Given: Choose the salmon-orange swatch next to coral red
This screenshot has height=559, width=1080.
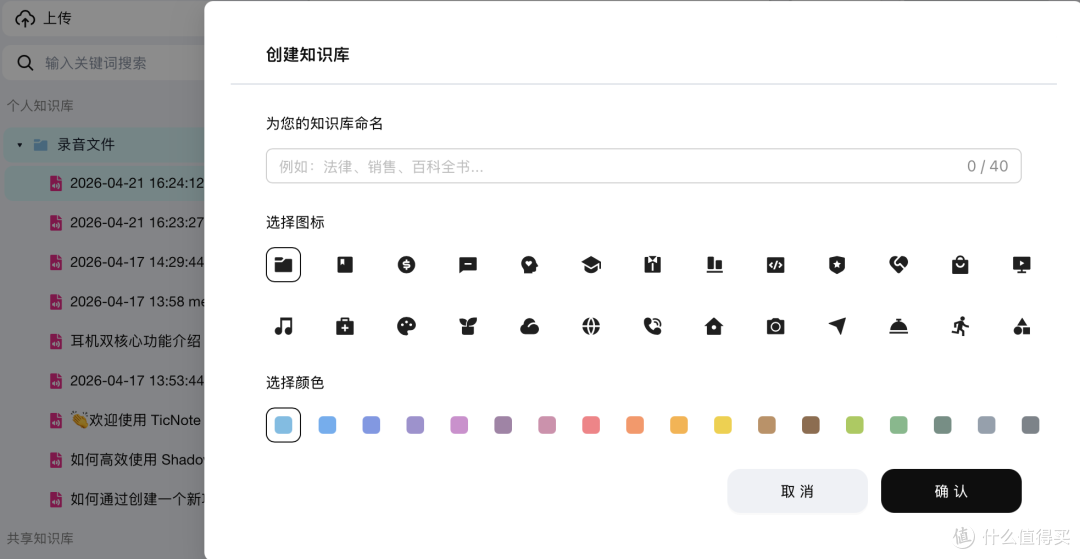Looking at the screenshot, I should [635, 425].
